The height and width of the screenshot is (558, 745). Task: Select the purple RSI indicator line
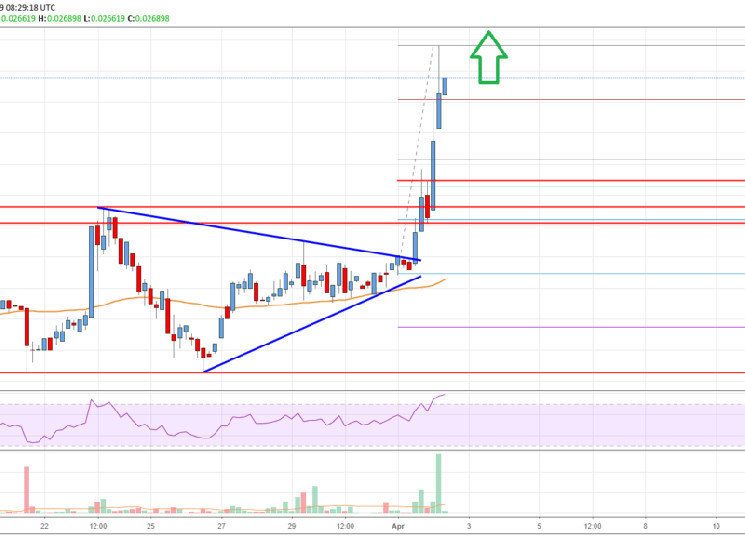click(222, 419)
